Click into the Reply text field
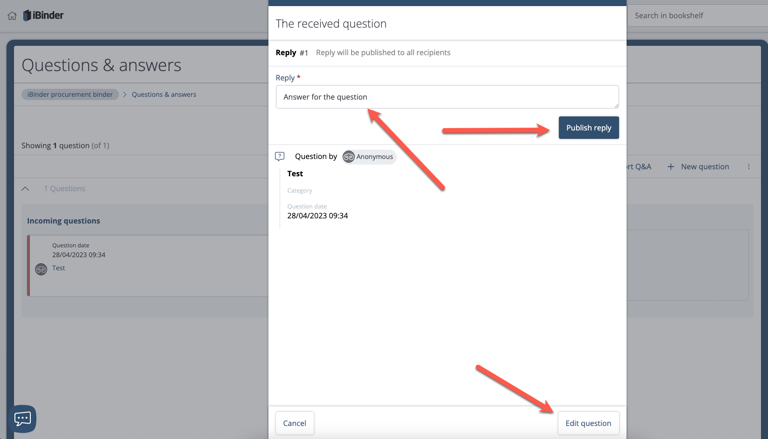Viewport: 768px width, 439px height. tap(446, 97)
